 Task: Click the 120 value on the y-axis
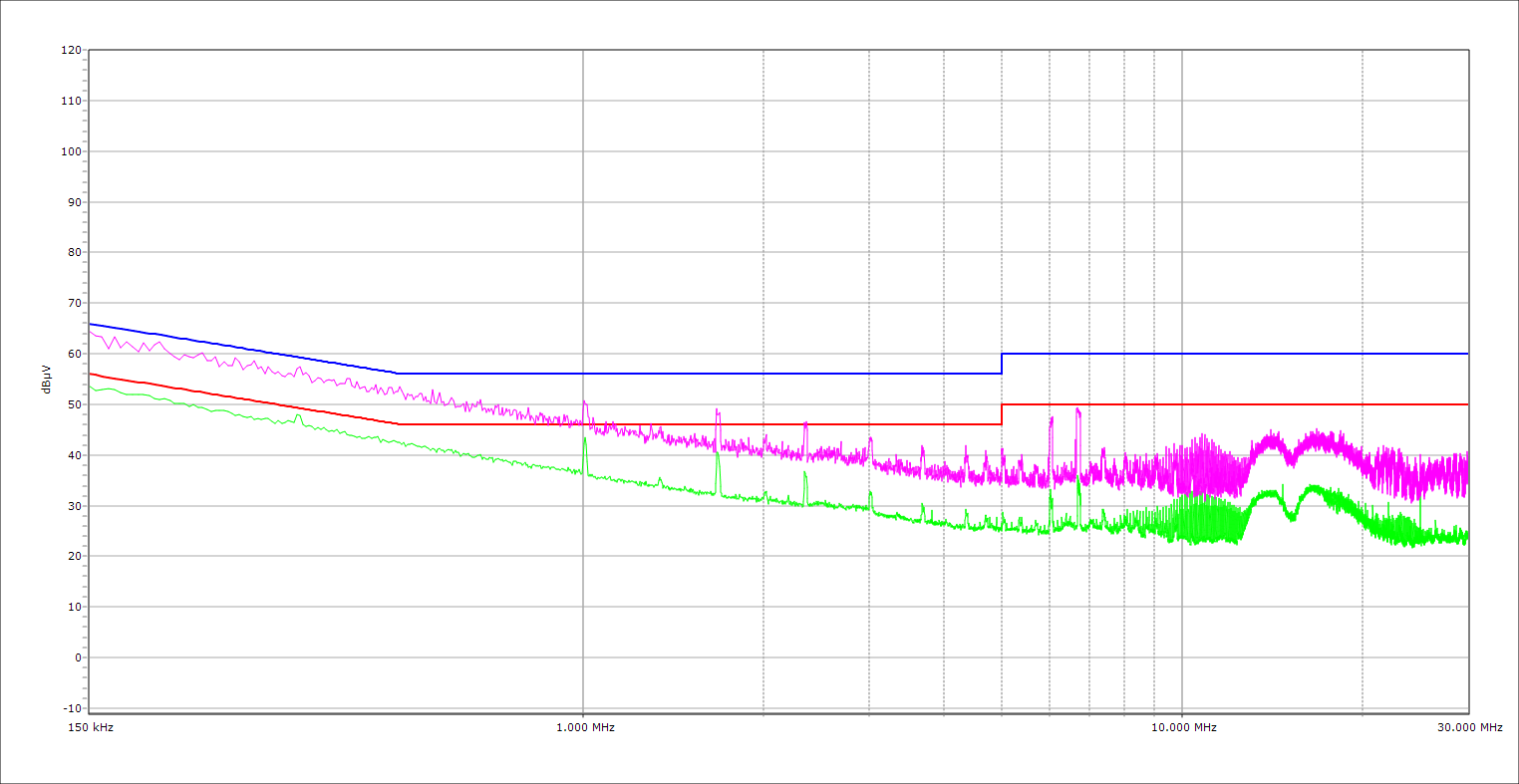(x=71, y=50)
